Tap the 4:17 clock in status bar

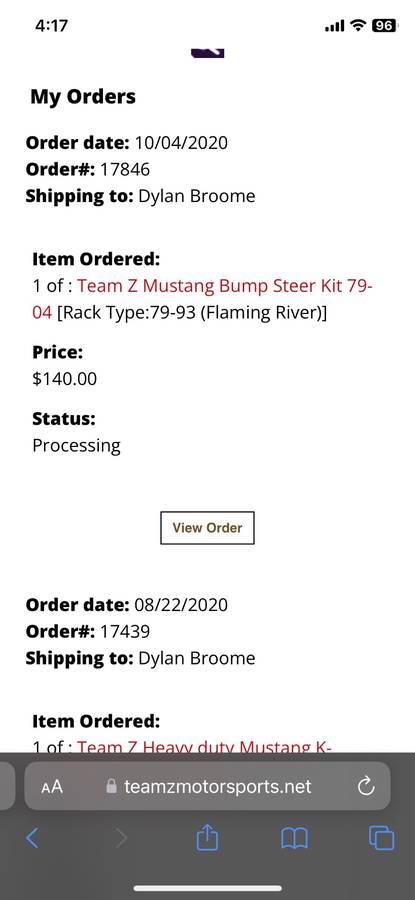point(52,26)
